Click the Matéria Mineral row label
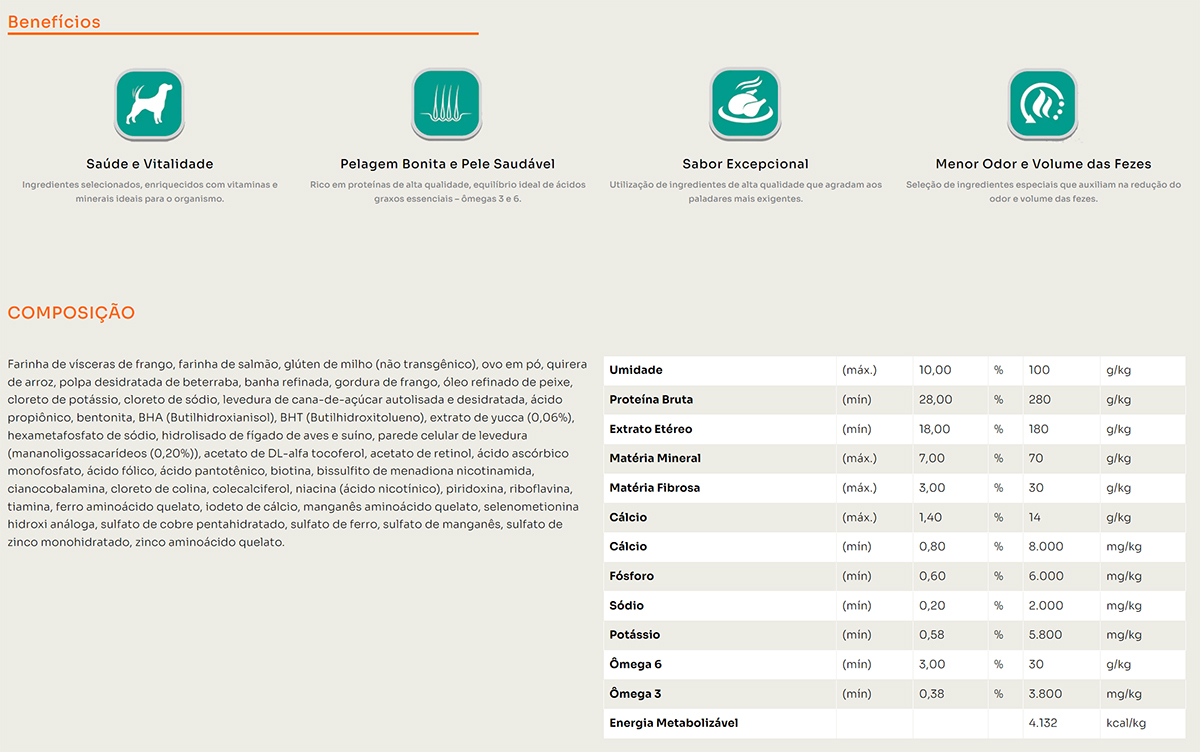 click(x=655, y=458)
